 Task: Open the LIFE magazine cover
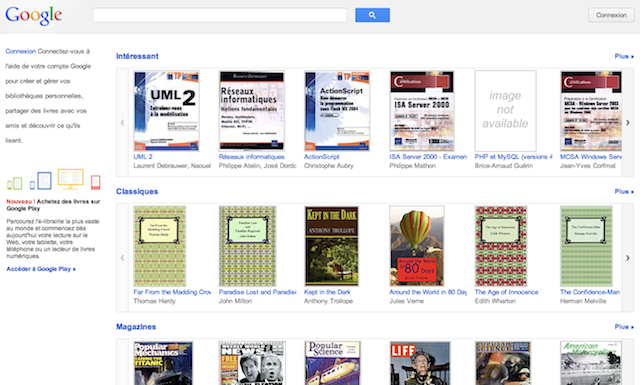pos(420,363)
